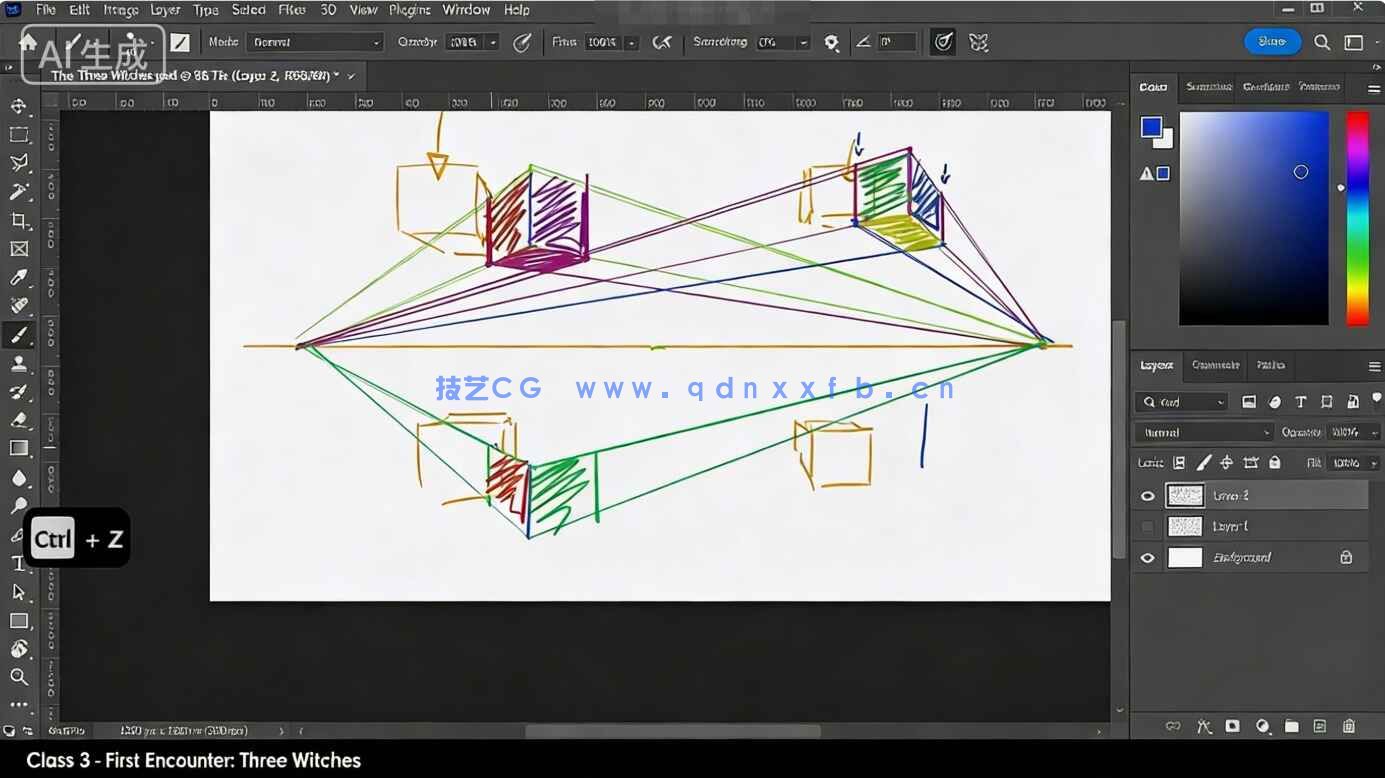Image resolution: width=1385 pixels, height=778 pixels.
Task: Select the Move tool
Action: (x=18, y=107)
